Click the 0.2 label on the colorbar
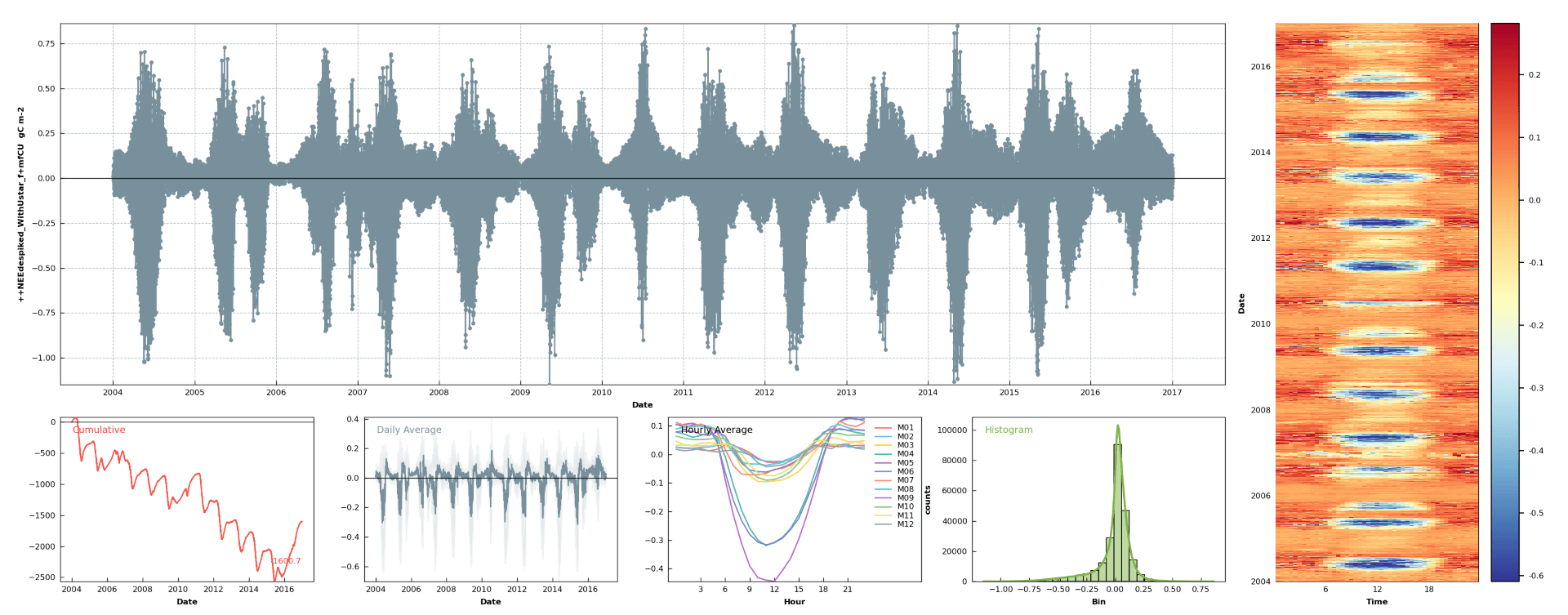Image resolution: width=1568 pixels, height=615 pixels. pos(1535,75)
